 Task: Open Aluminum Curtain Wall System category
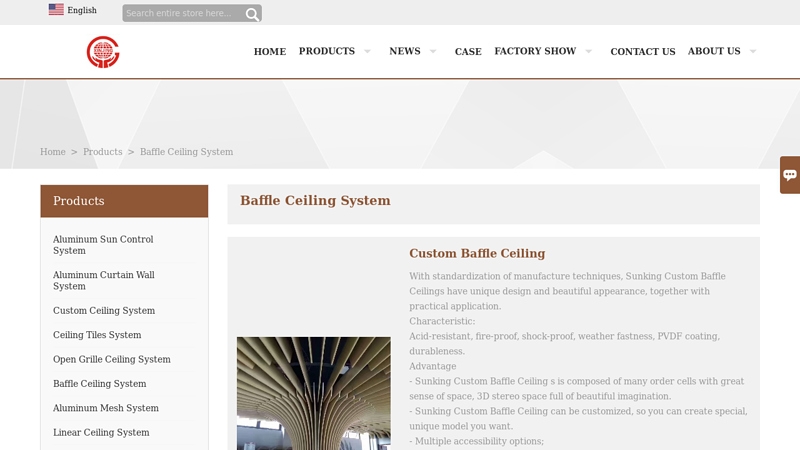tap(104, 281)
